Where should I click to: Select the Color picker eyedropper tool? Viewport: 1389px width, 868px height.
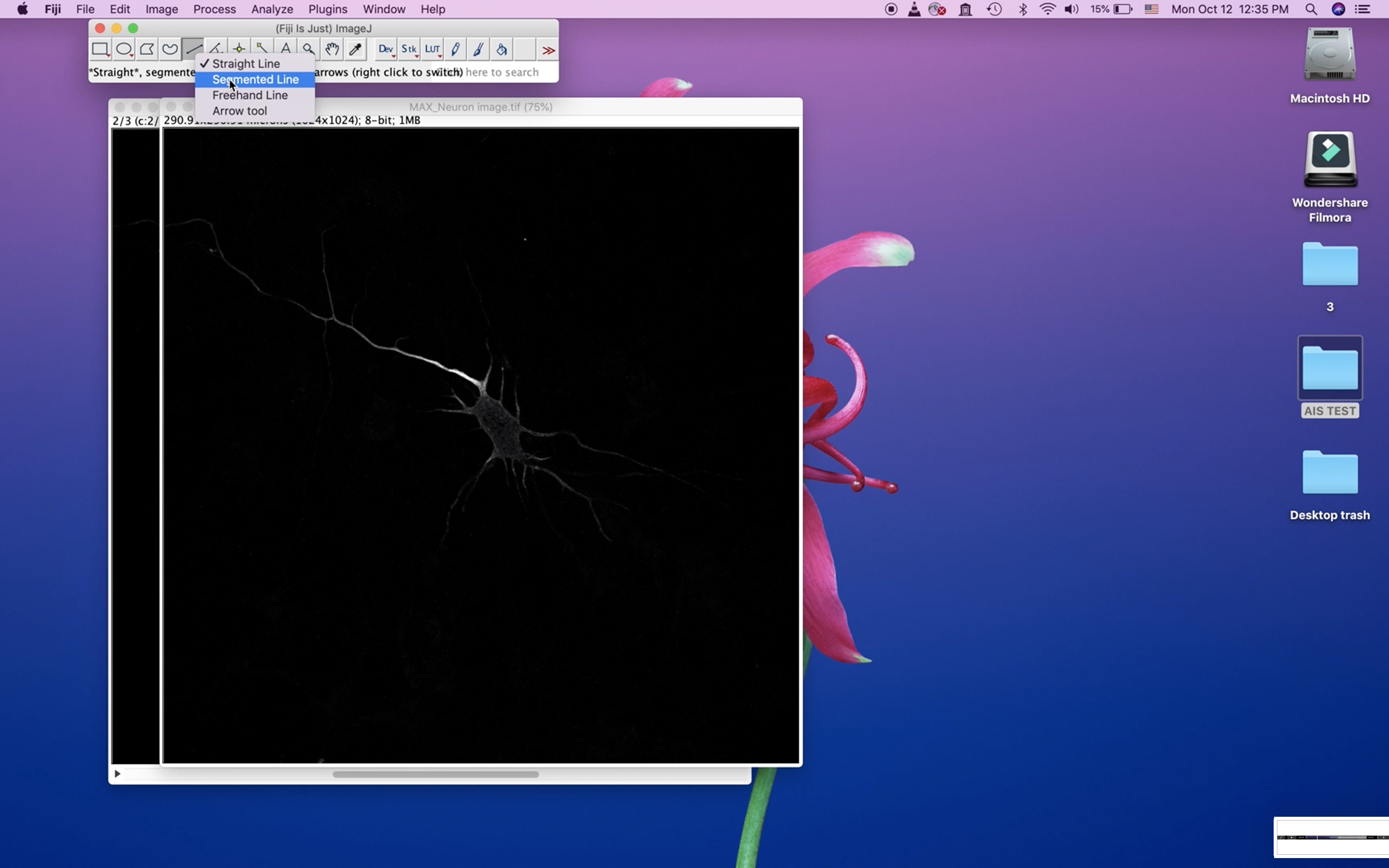(x=355, y=49)
